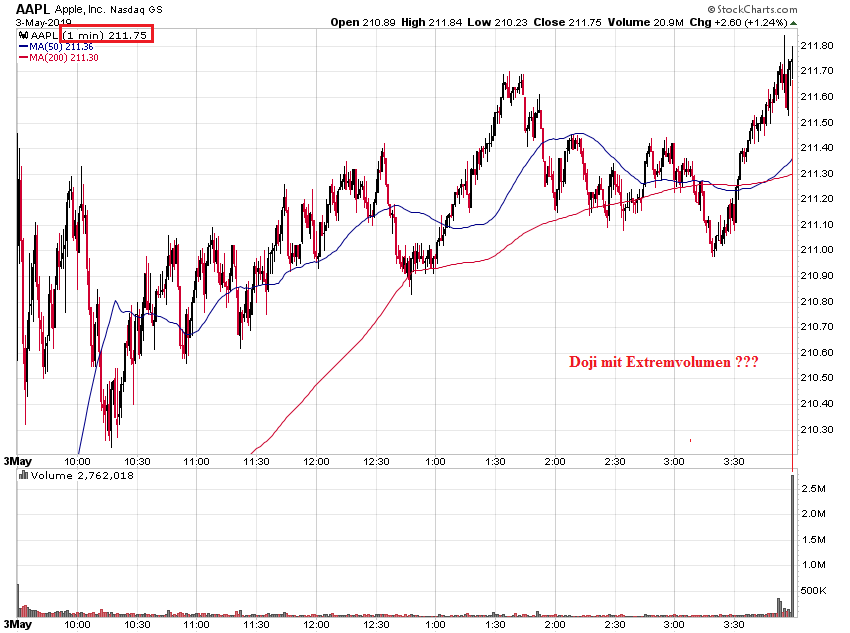Click the 2.5M volume axis label
The height and width of the screenshot is (633, 850).
pyautogui.click(x=813, y=489)
